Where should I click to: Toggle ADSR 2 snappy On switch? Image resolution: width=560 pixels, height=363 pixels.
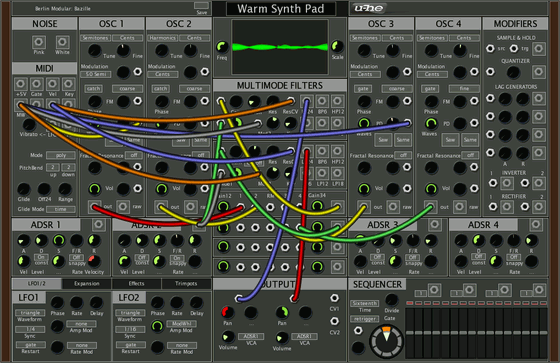coord(177,258)
